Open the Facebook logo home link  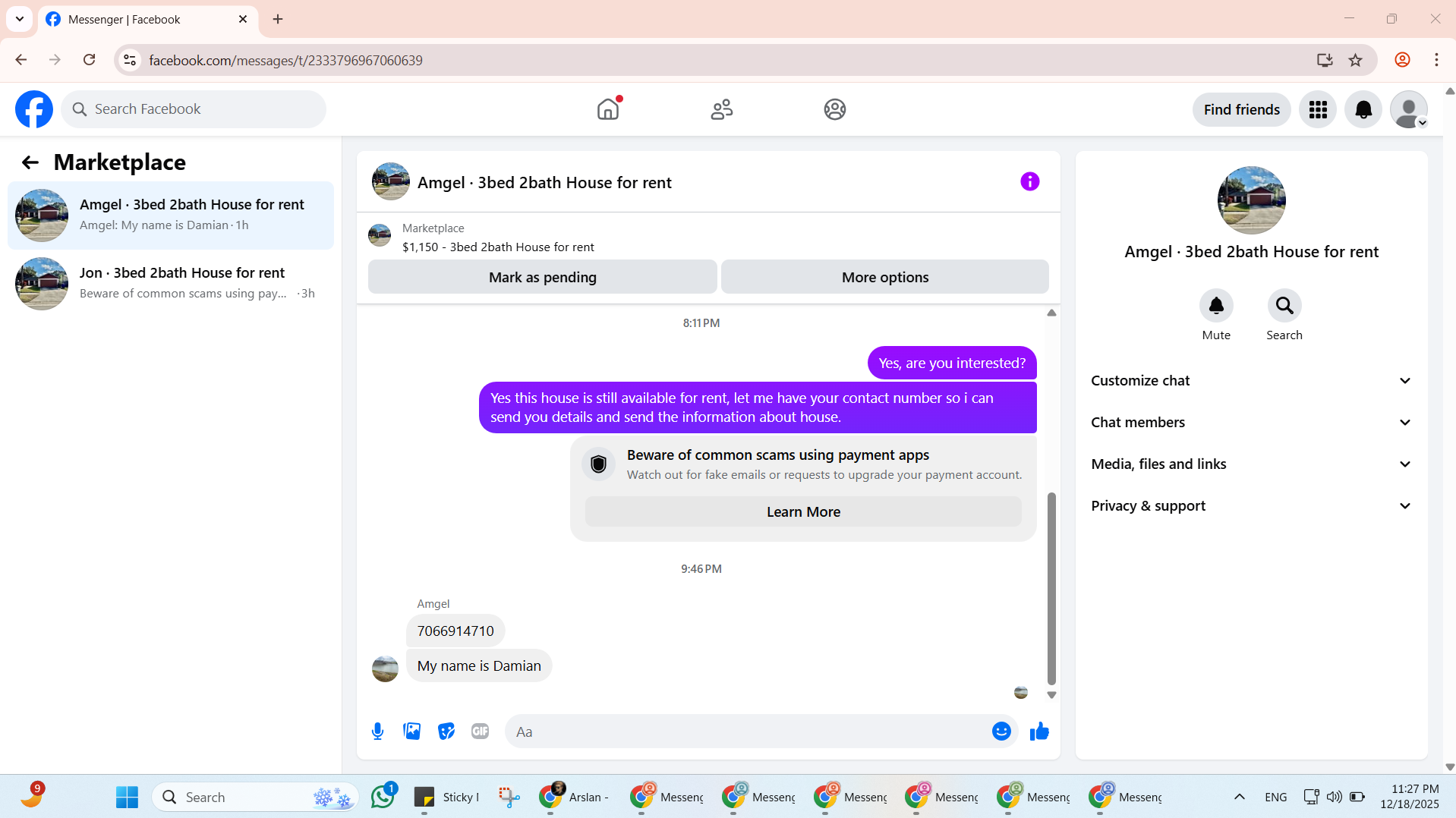point(34,109)
